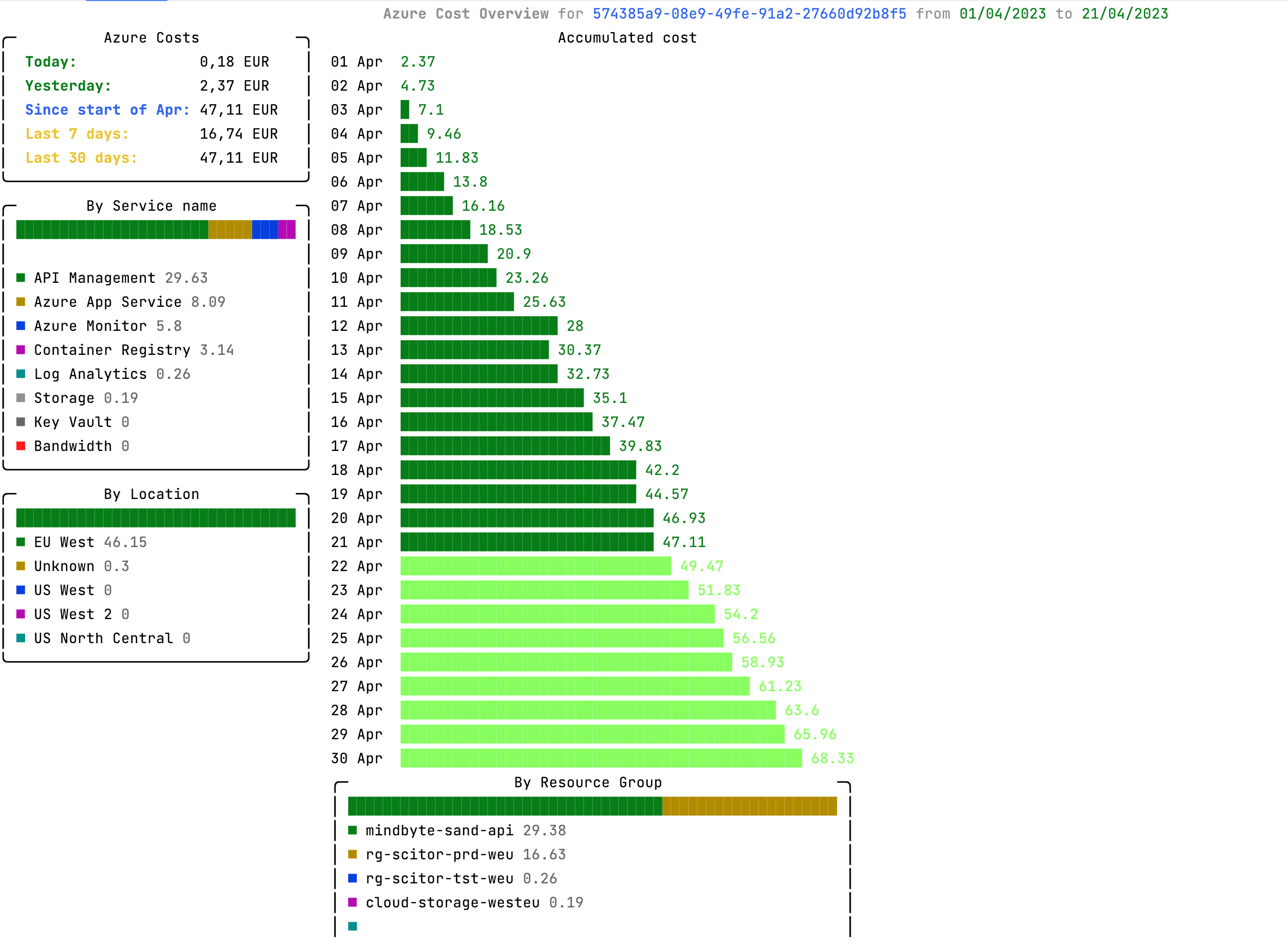Click the service name stacked color bar
Viewport: 1288px width, 950px height.
click(155, 229)
